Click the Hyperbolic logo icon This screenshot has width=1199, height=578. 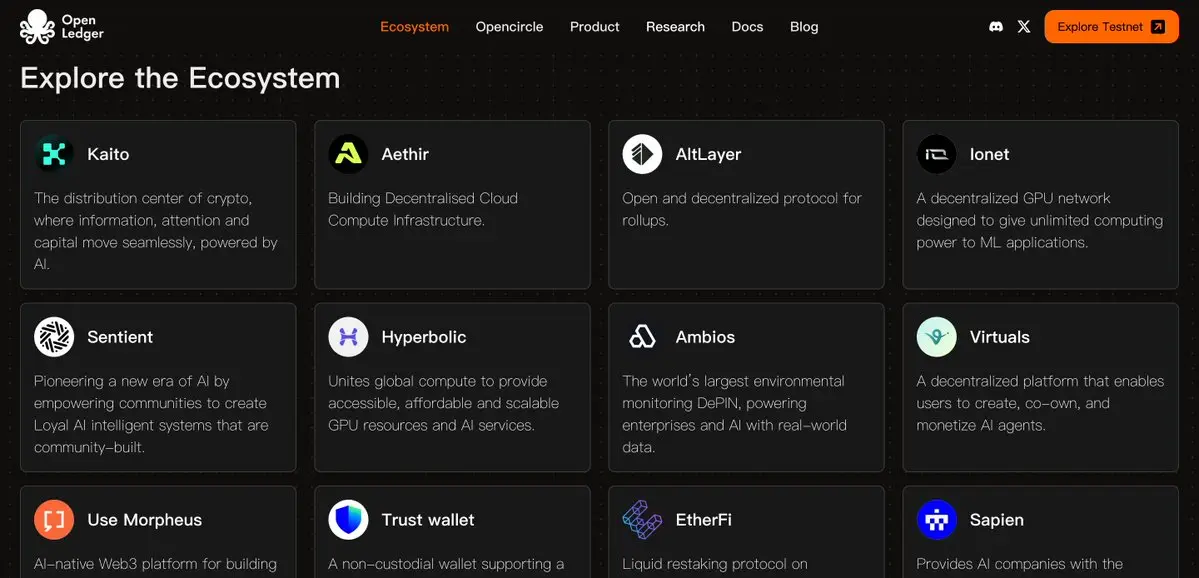pos(348,337)
